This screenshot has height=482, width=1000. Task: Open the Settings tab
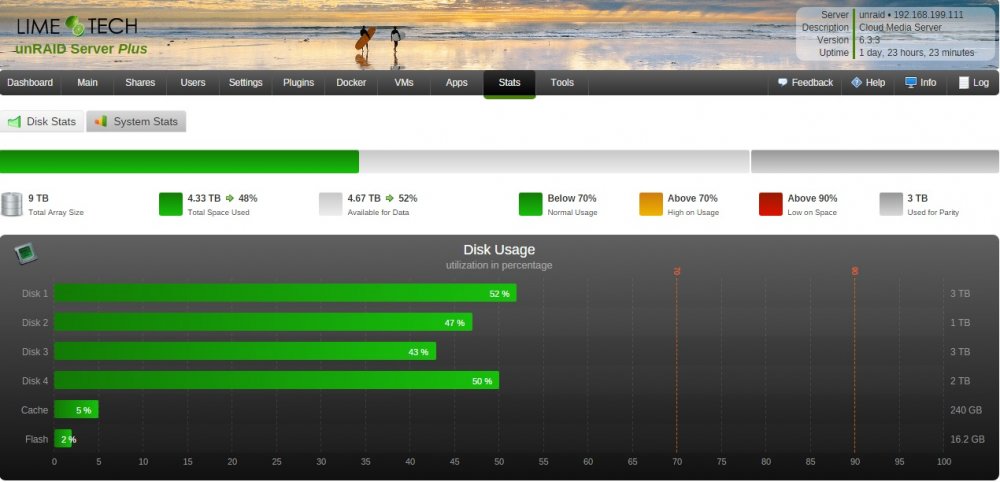click(x=246, y=83)
